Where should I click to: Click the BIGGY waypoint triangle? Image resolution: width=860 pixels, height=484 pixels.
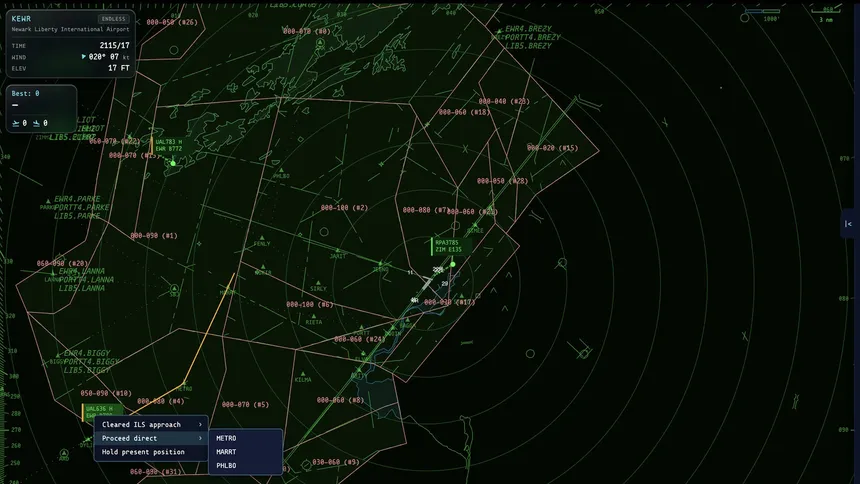tap(58, 355)
